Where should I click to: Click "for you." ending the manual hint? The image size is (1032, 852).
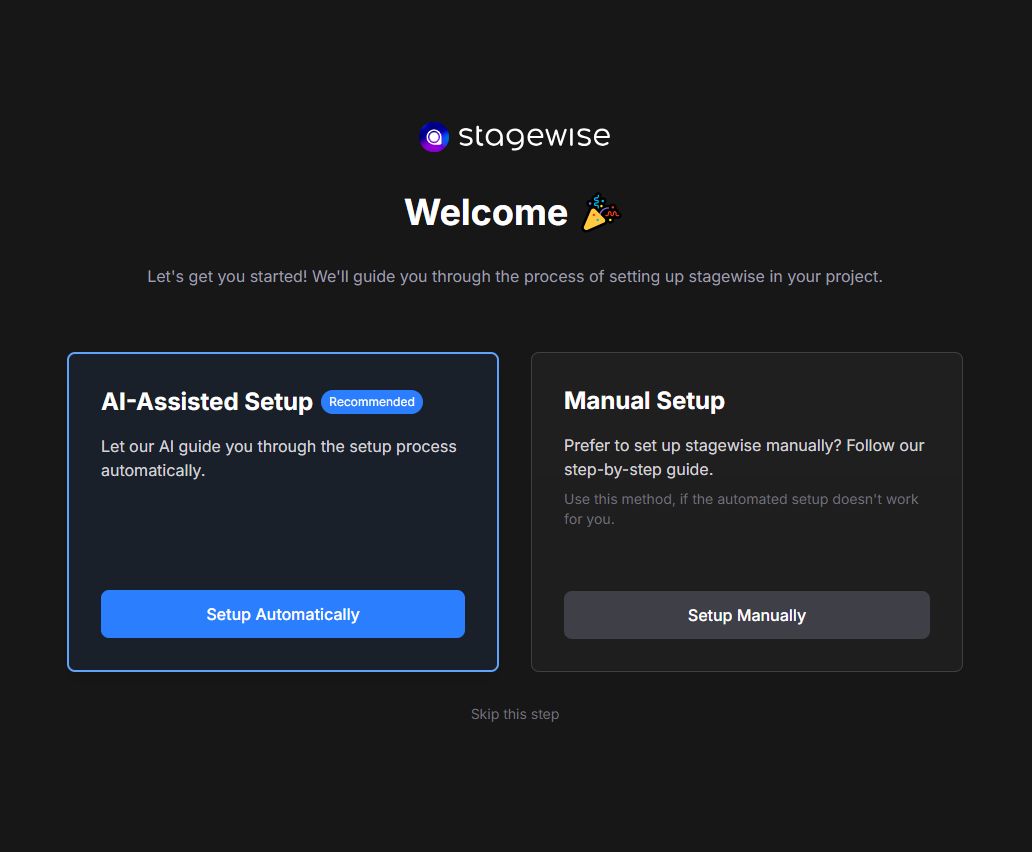[x=589, y=519]
